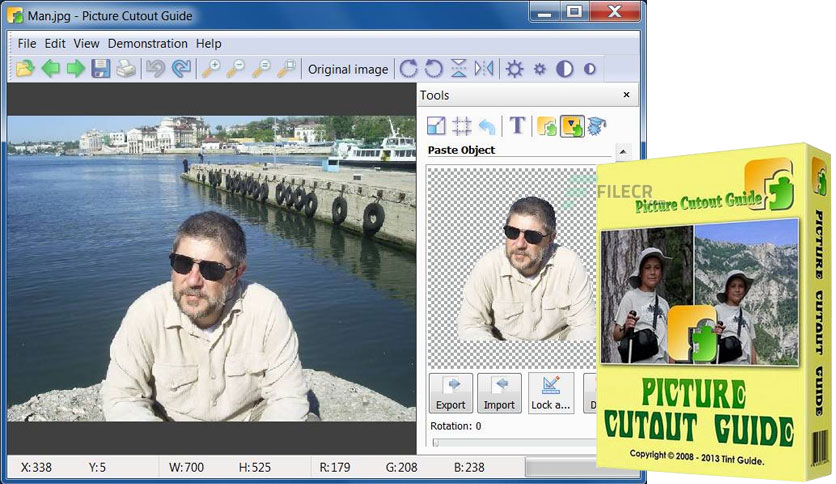Screen dimensions: 836x484
Task: Select the Resize tool in Tools panel
Action: pyautogui.click(x=437, y=126)
